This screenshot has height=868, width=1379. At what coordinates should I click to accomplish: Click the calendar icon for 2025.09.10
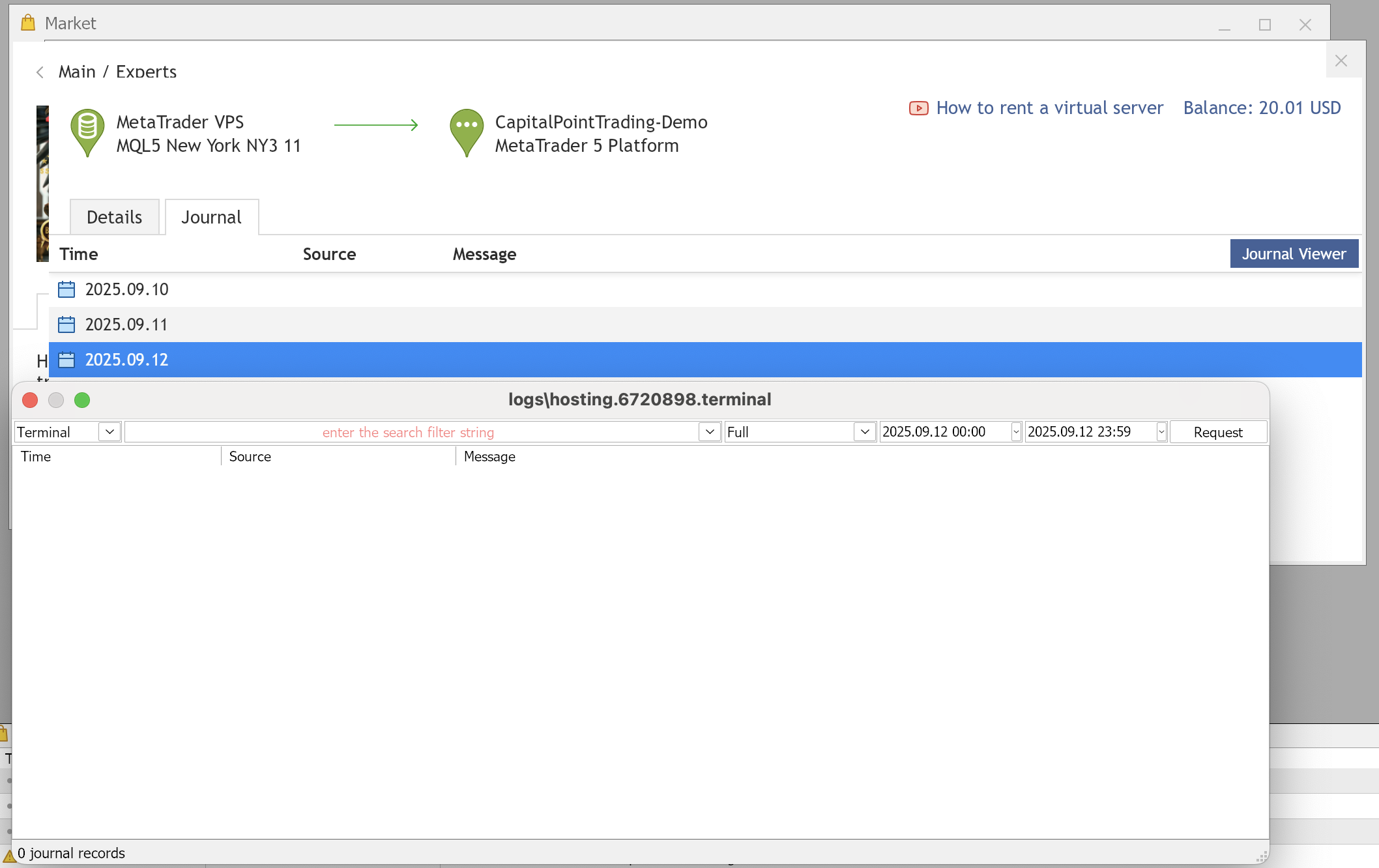tap(66, 289)
